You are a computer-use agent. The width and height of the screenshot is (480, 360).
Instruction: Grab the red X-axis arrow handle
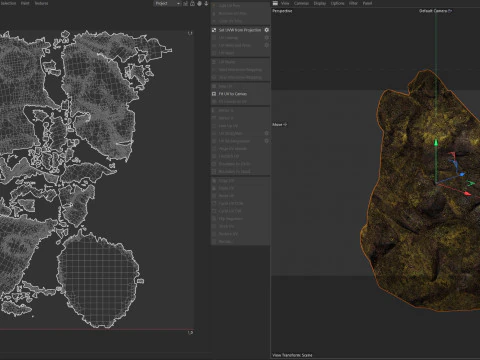tap(468, 193)
